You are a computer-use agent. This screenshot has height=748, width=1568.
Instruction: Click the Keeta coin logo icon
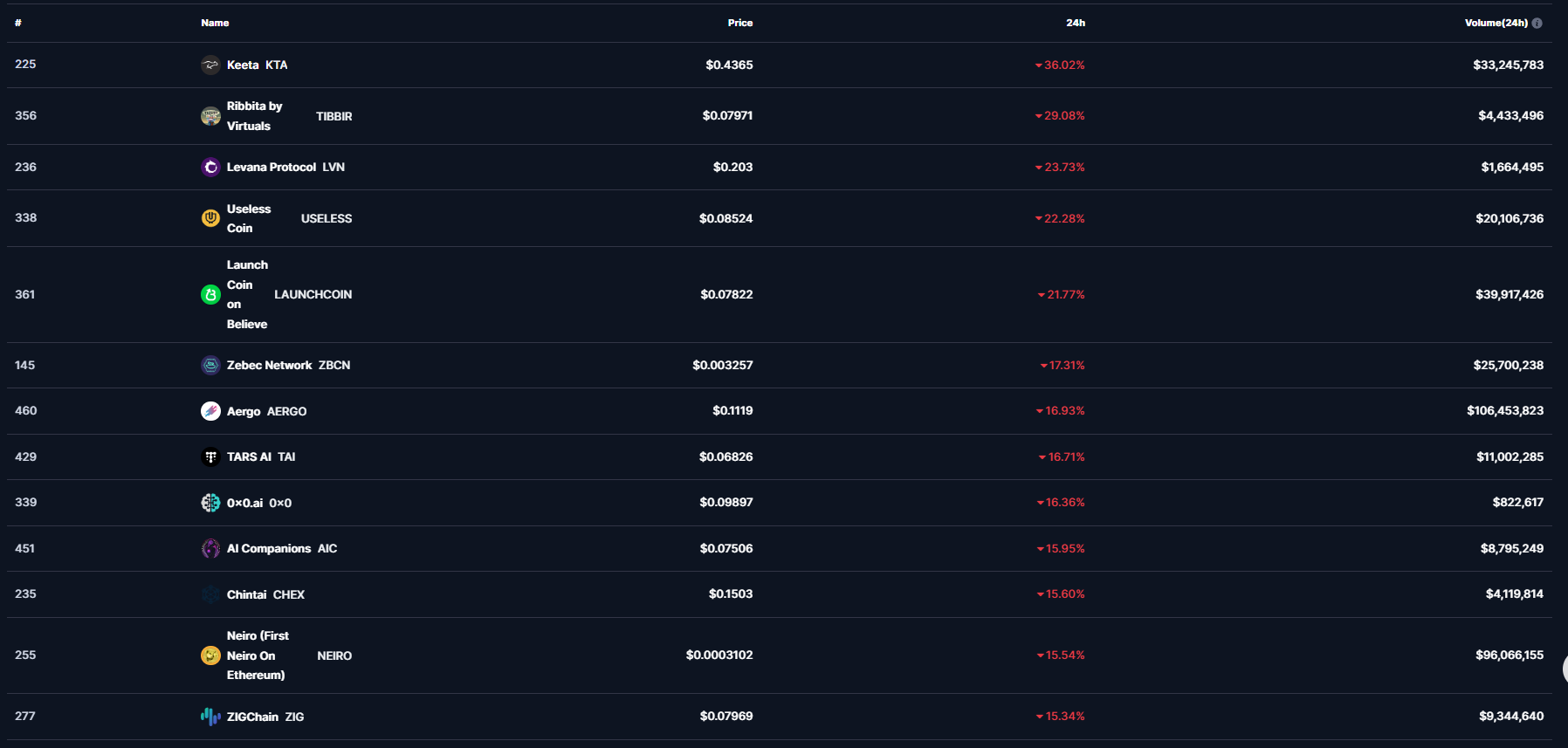[210, 65]
